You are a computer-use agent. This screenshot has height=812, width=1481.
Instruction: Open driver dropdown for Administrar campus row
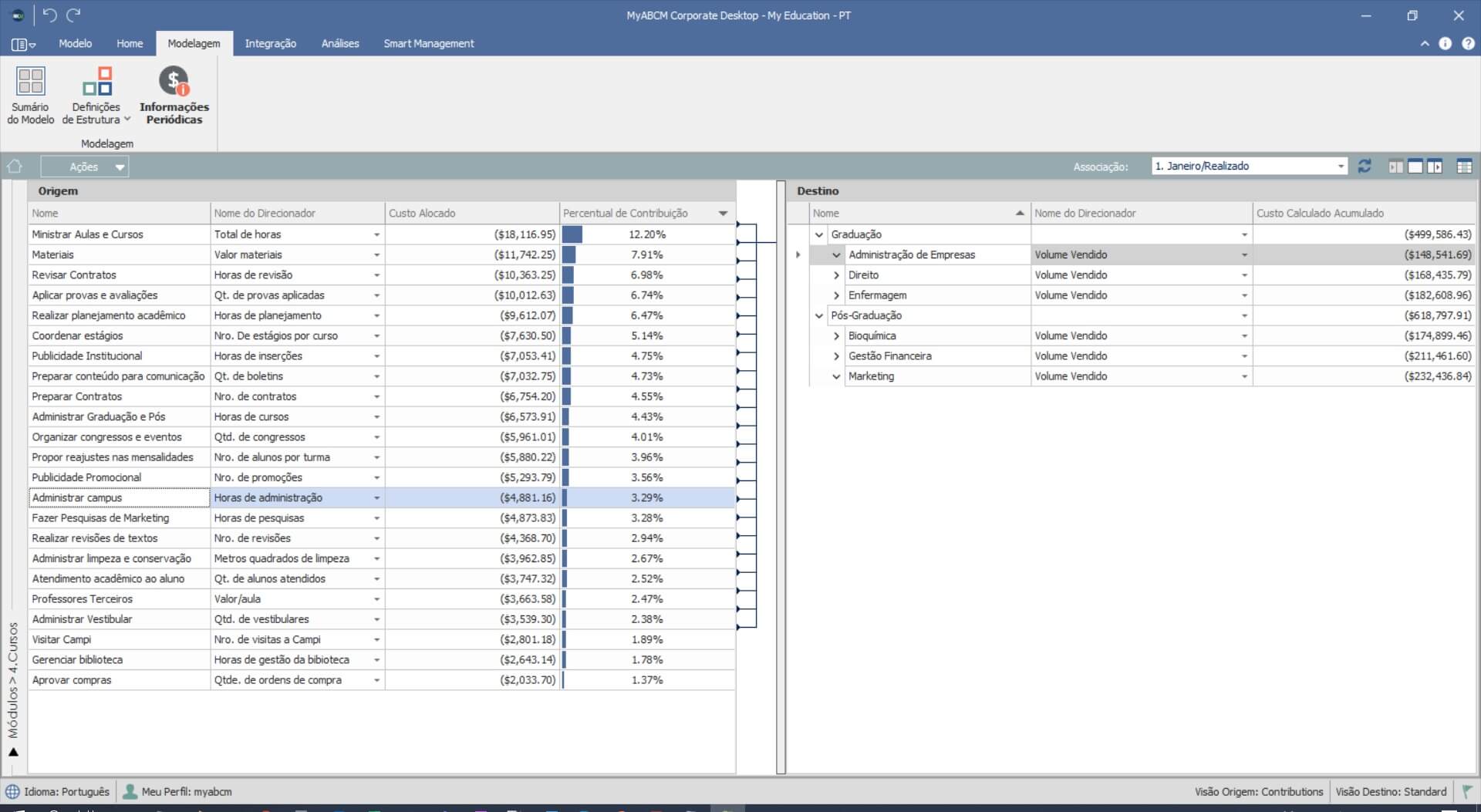pyautogui.click(x=376, y=498)
